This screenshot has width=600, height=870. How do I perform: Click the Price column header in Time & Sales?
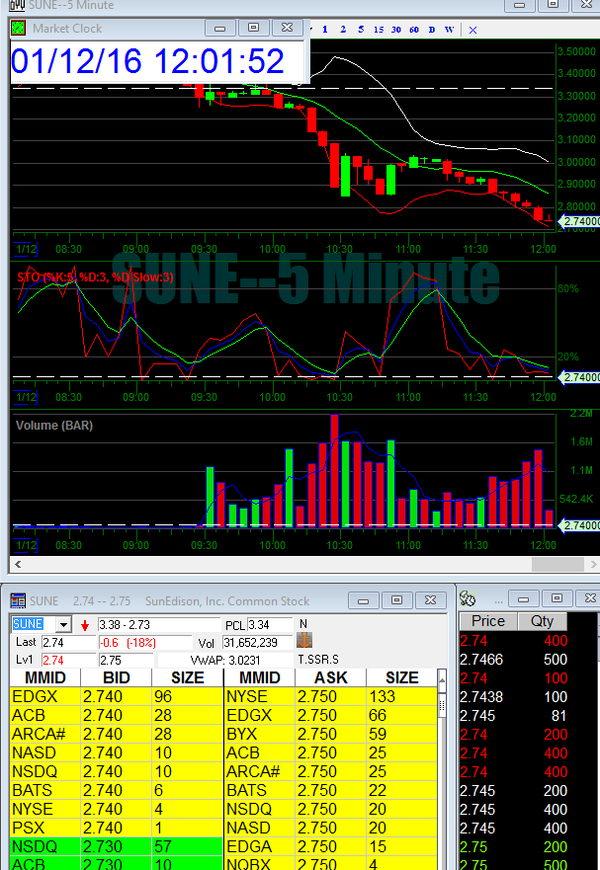(x=488, y=621)
